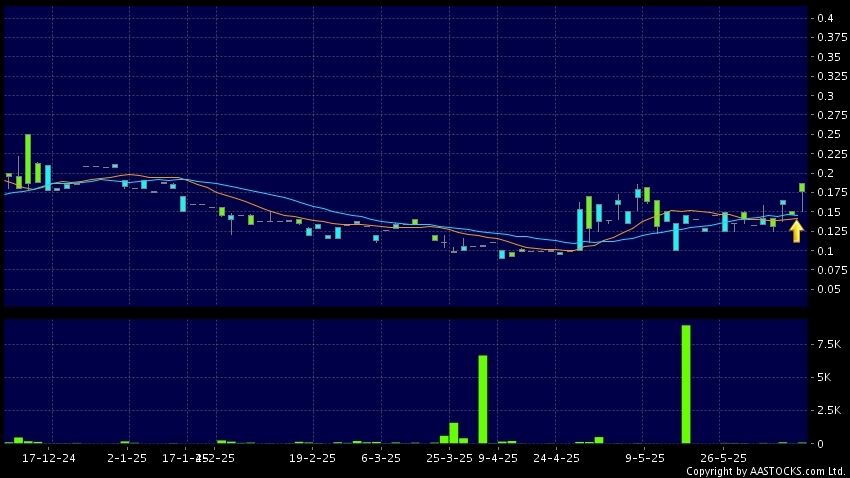
Task: Open the AASTOCKS.com copyright notice
Action: (x=766, y=471)
